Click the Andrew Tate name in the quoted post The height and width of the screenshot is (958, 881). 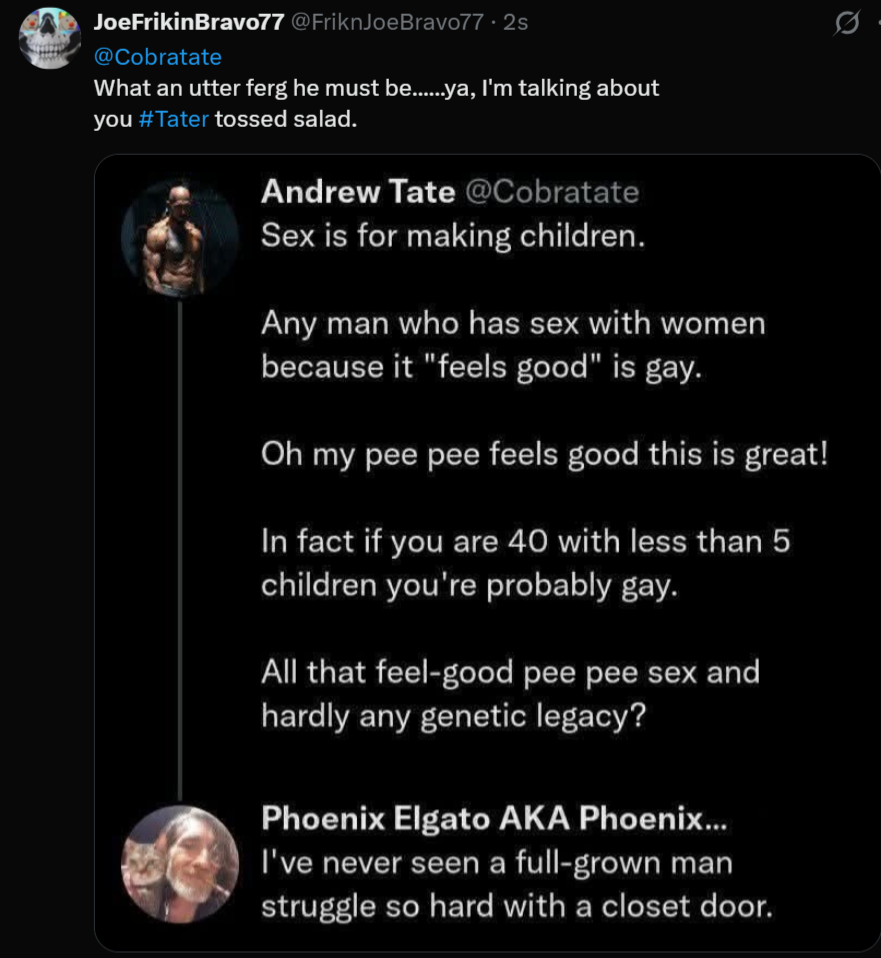pos(357,191)
